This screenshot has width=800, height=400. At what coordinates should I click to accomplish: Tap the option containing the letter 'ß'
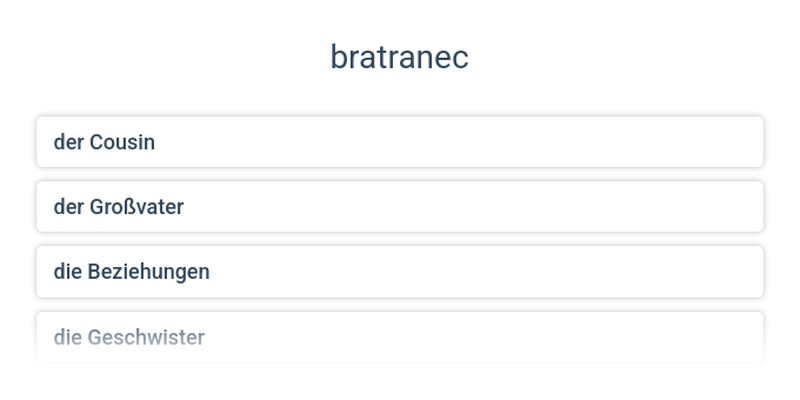400,207
